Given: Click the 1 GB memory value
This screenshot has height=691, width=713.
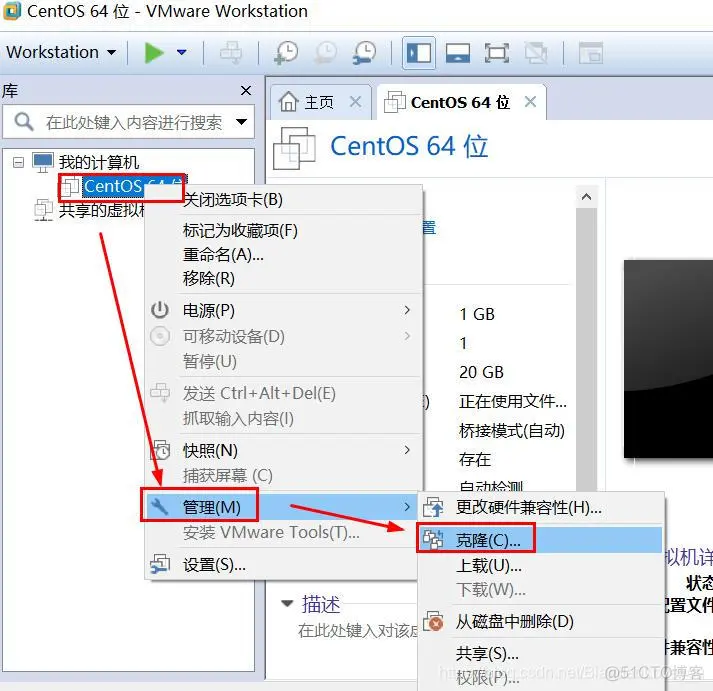Looking at the screenshot, I should (477, 314).
